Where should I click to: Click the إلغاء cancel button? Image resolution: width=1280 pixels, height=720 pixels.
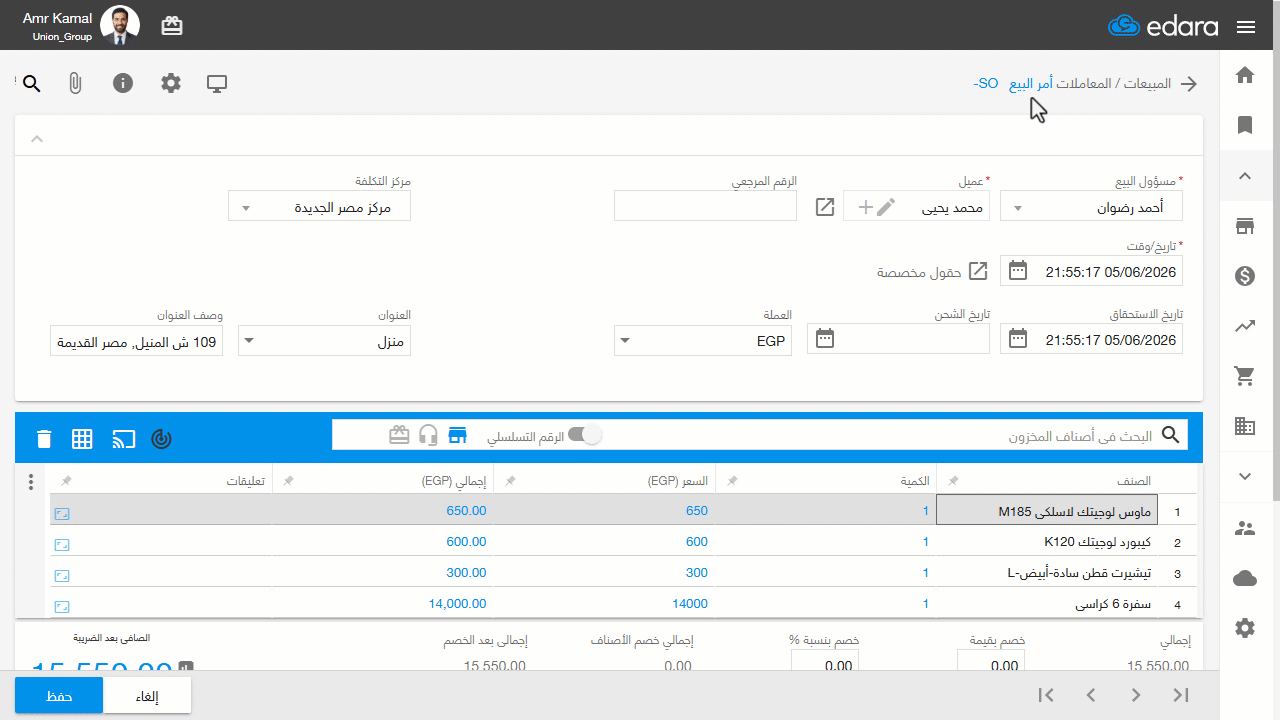click(147, 696)
